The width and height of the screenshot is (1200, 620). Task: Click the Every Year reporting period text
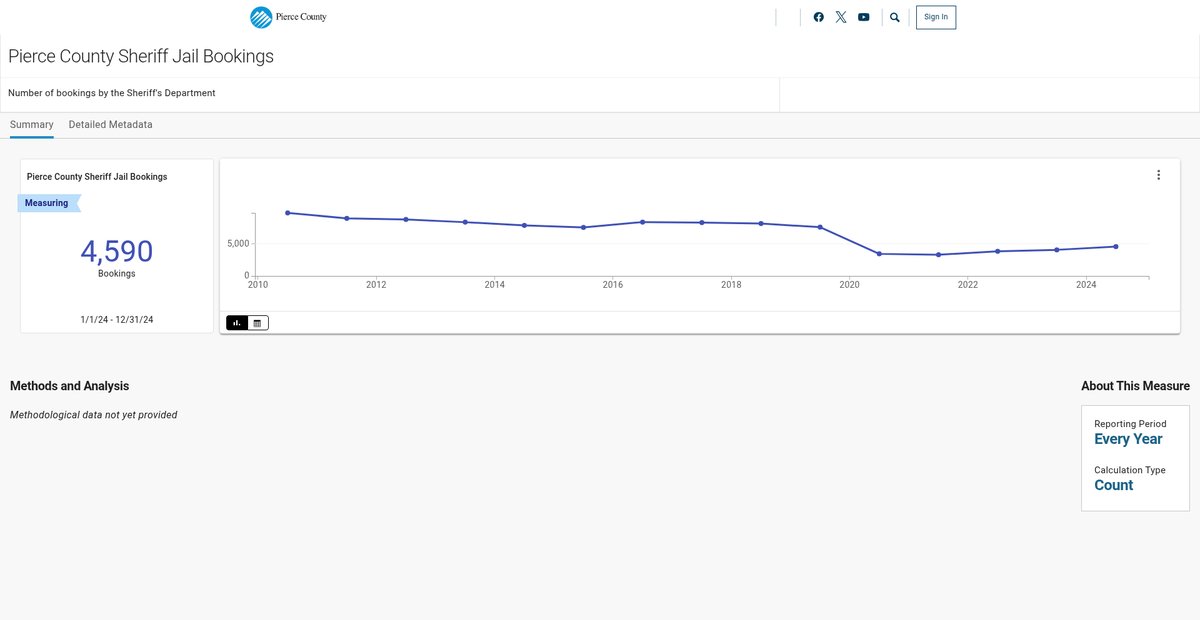pos(1128,439)
